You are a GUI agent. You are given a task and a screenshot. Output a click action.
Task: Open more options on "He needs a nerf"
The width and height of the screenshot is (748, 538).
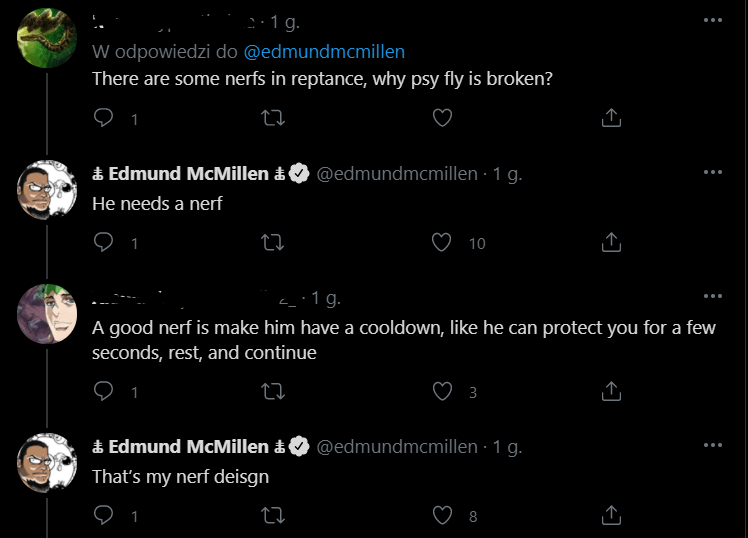[x=712, y=172]
